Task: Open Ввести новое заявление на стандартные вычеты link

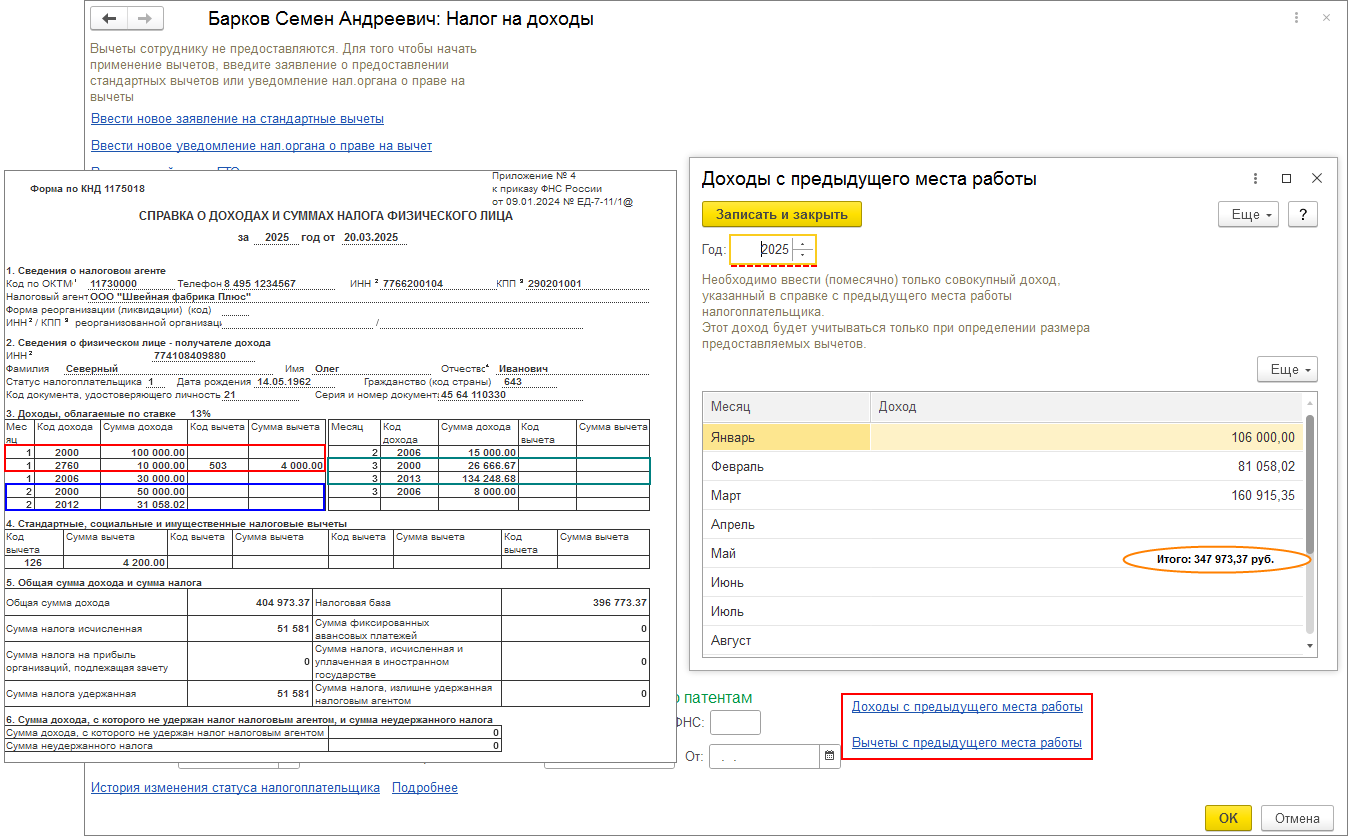Action: (237, 118)
